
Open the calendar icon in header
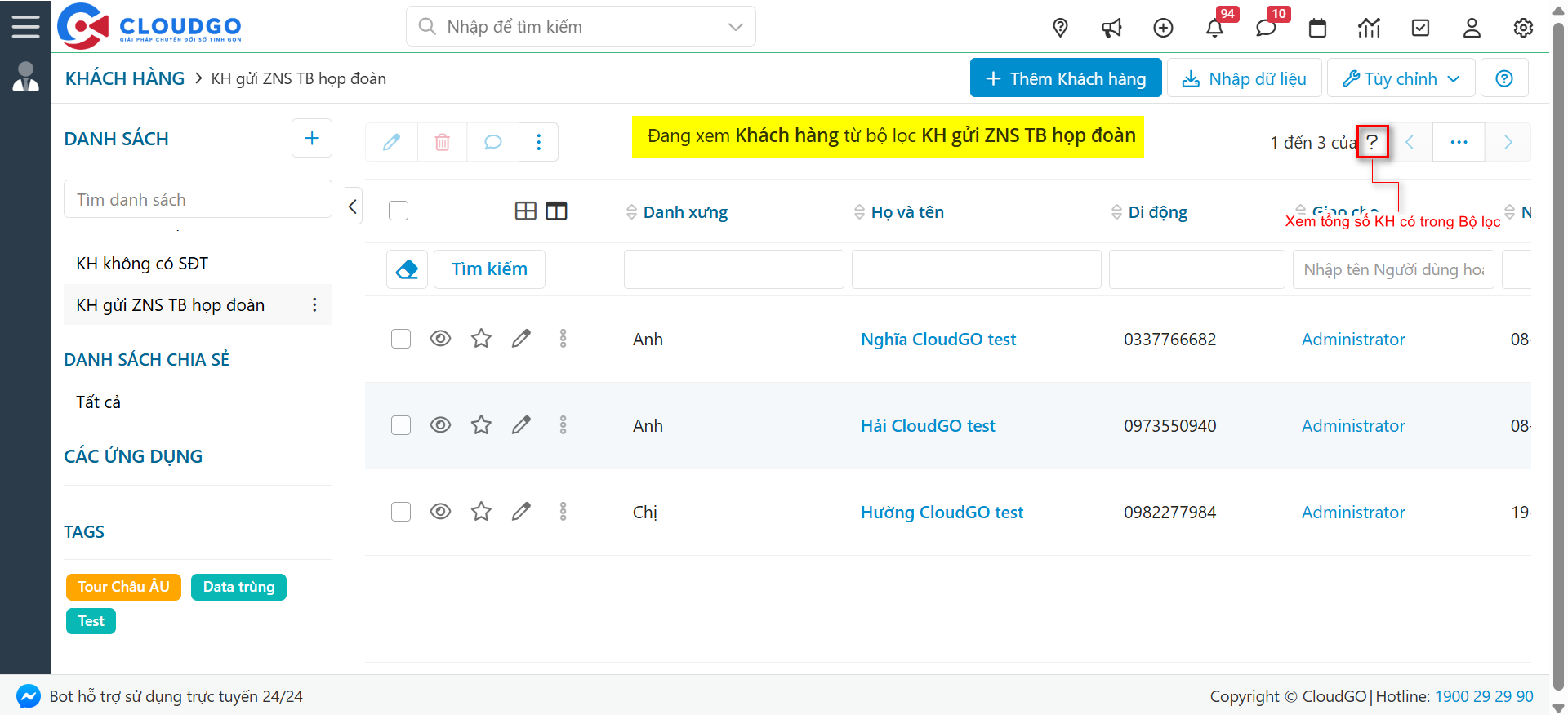coord(1317,28)
